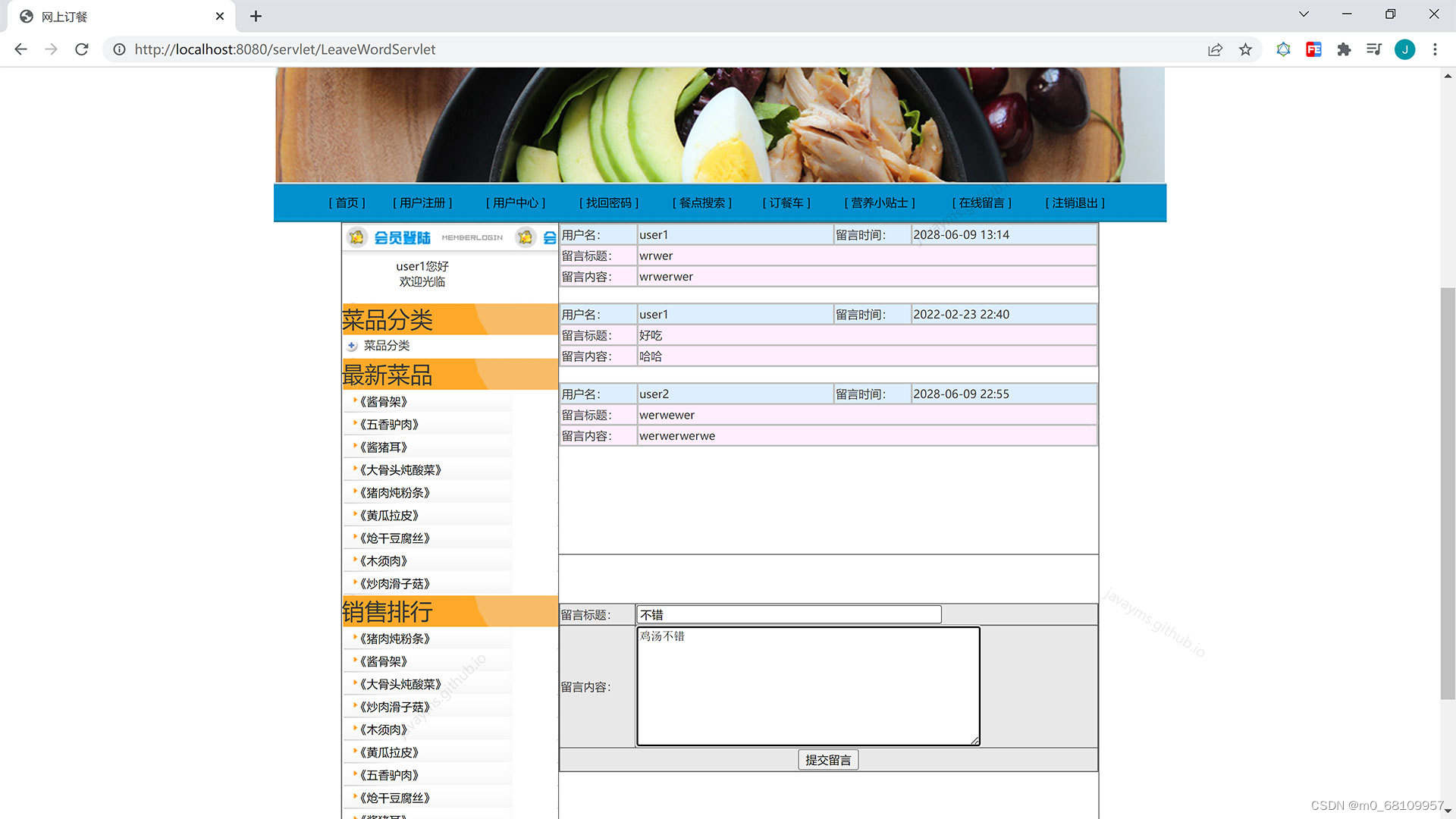Open 《大骨头炖酸菜》 under 销售排行
The height and width of the screenshot is (819, 1456).
(x=400, y=685)
